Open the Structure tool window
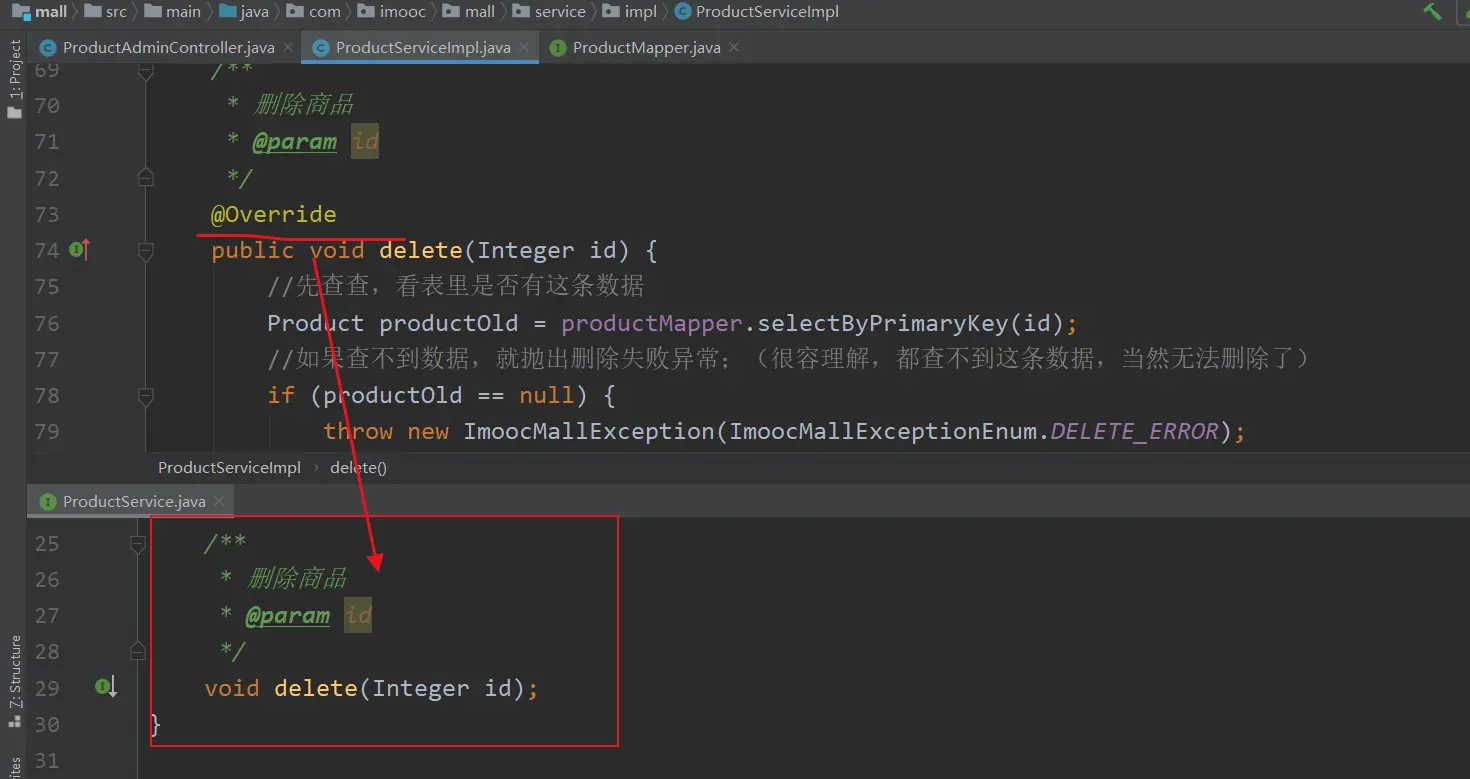Screen dimensions: 1470x779 point(14,672)
